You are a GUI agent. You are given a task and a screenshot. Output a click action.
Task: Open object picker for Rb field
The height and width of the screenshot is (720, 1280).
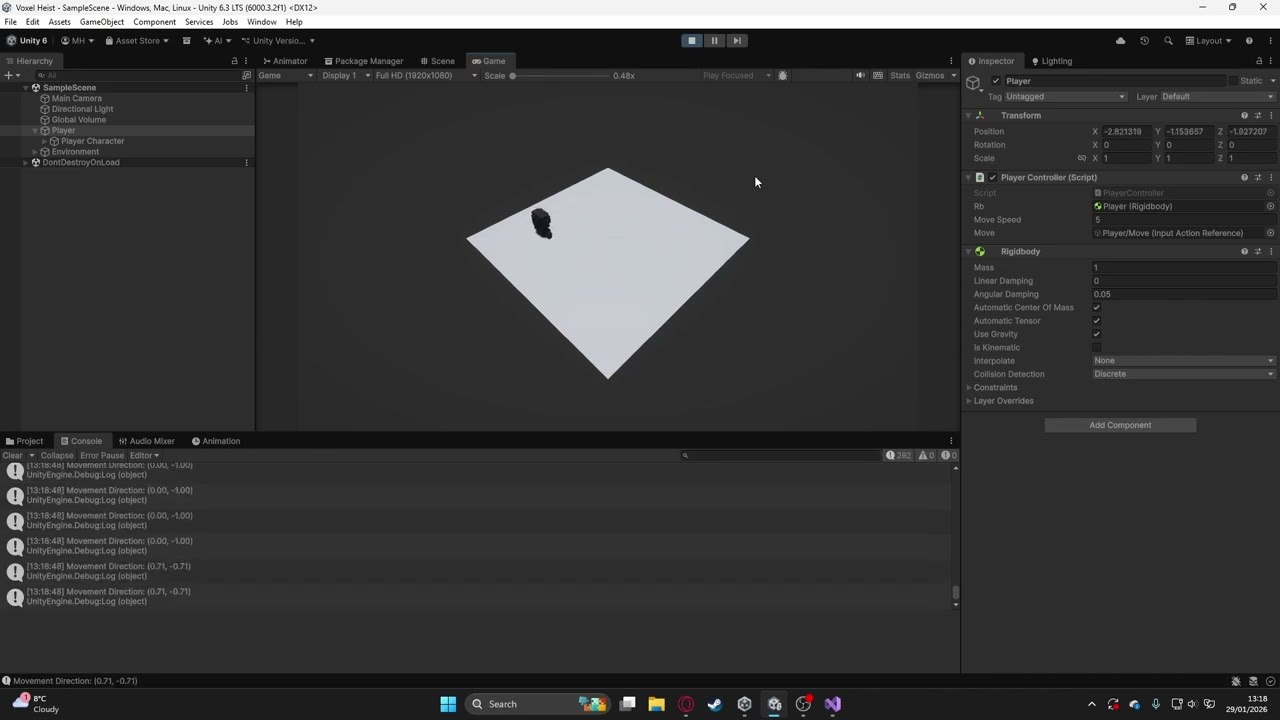pos(1270,206)
